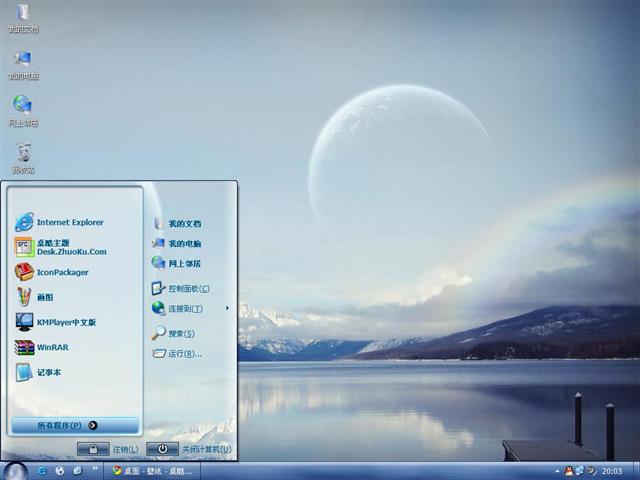
Task: Click the 关闭计算机(U) power button
Action: [x=162, y=449]
